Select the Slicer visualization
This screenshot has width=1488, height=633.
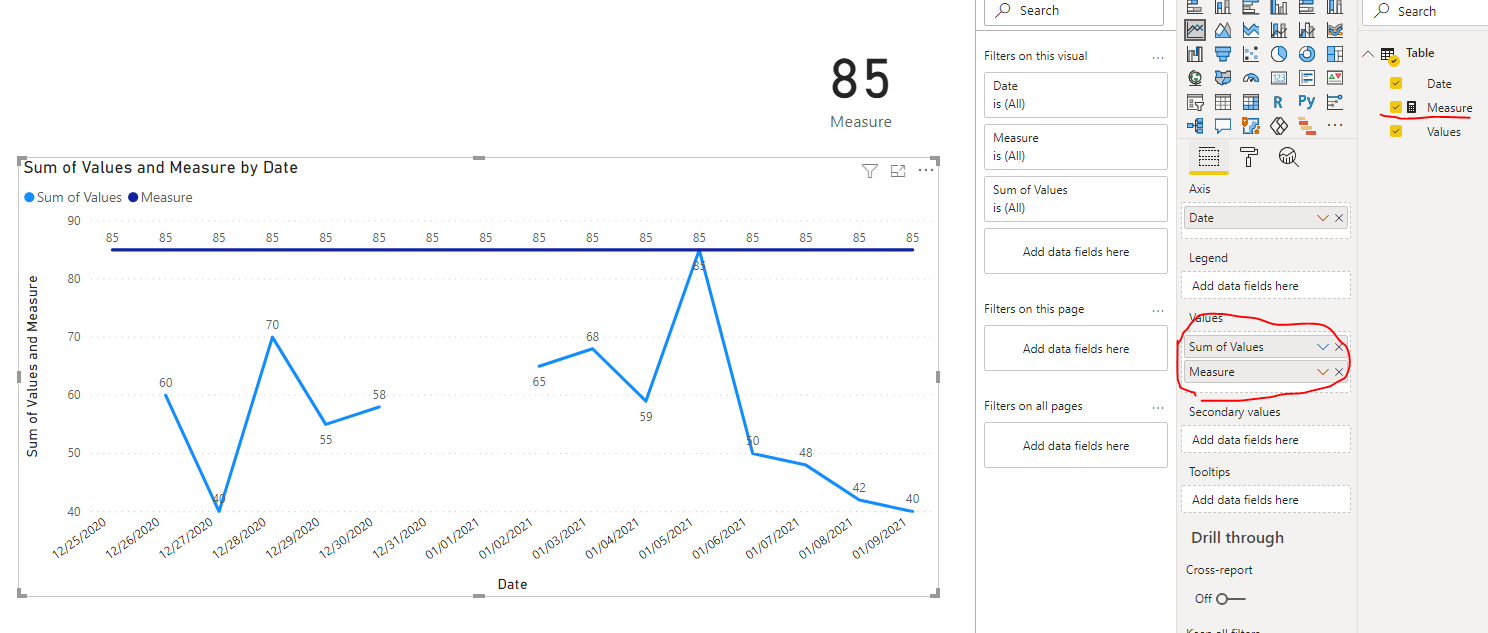point(1195,102)
